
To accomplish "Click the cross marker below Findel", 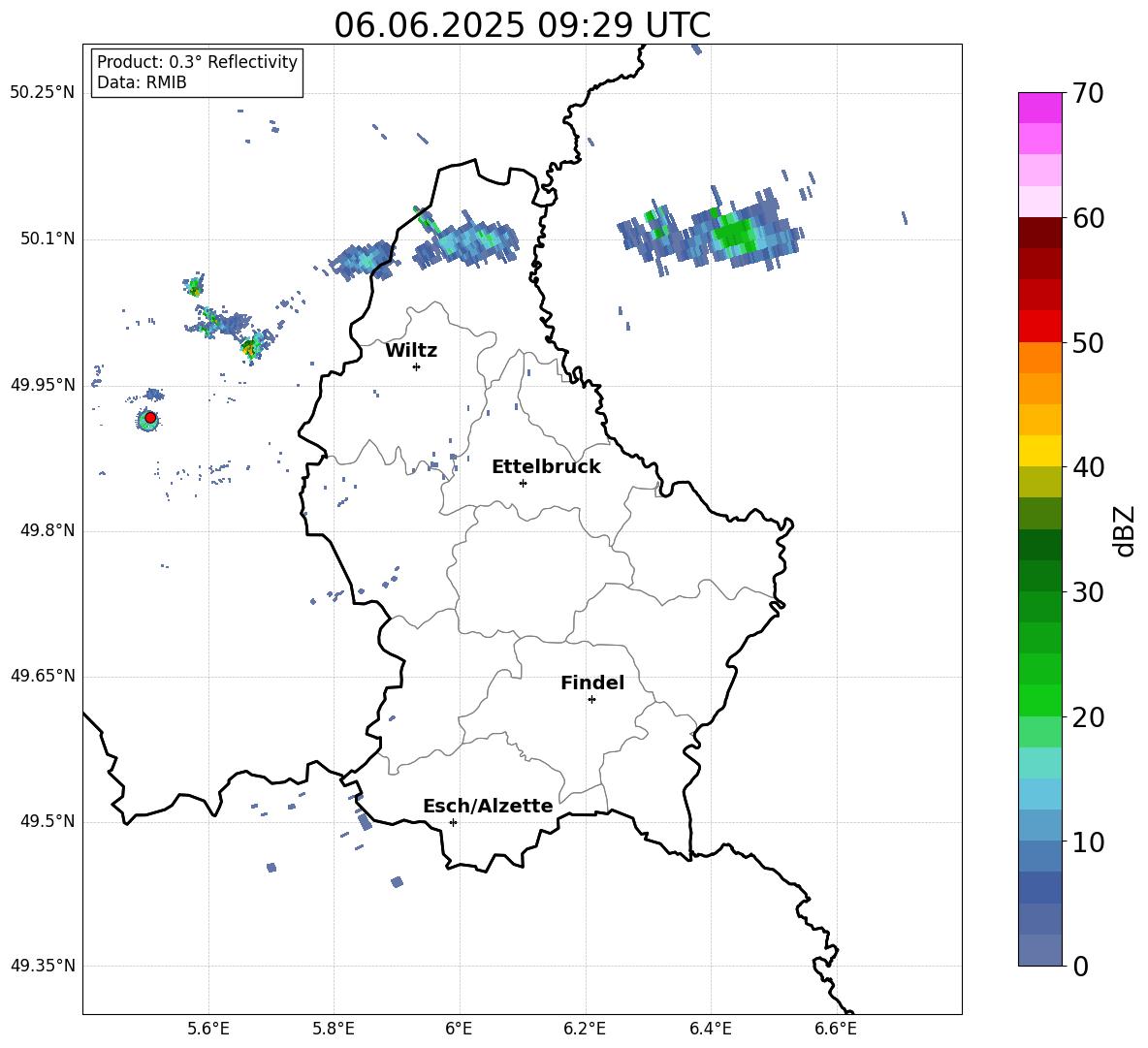I will click(591, 699).
